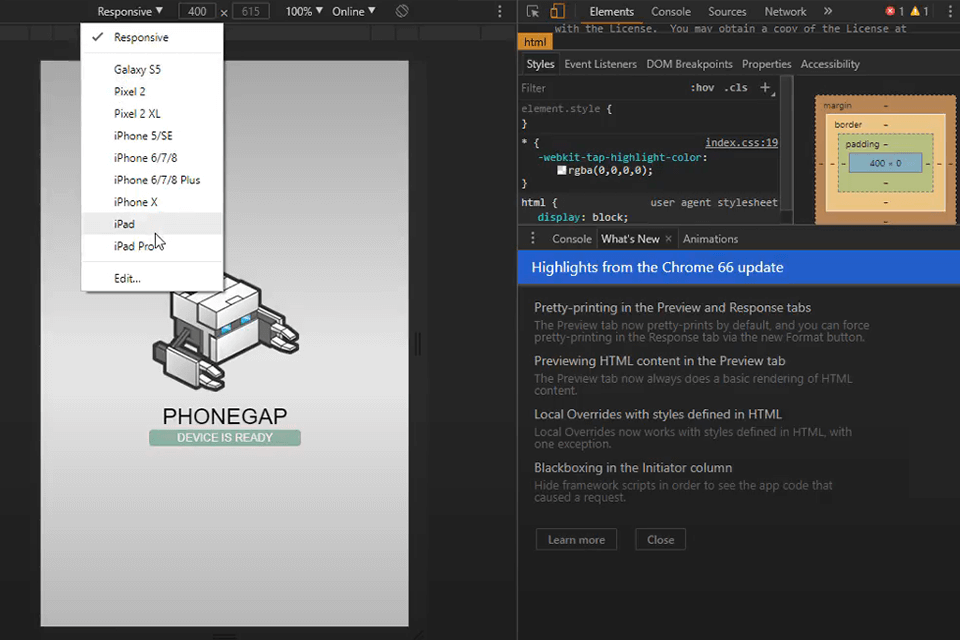The width and height of the screenshot is (960, 640).
Task: Click the Learn more button
Action: (x=576, y=540)
